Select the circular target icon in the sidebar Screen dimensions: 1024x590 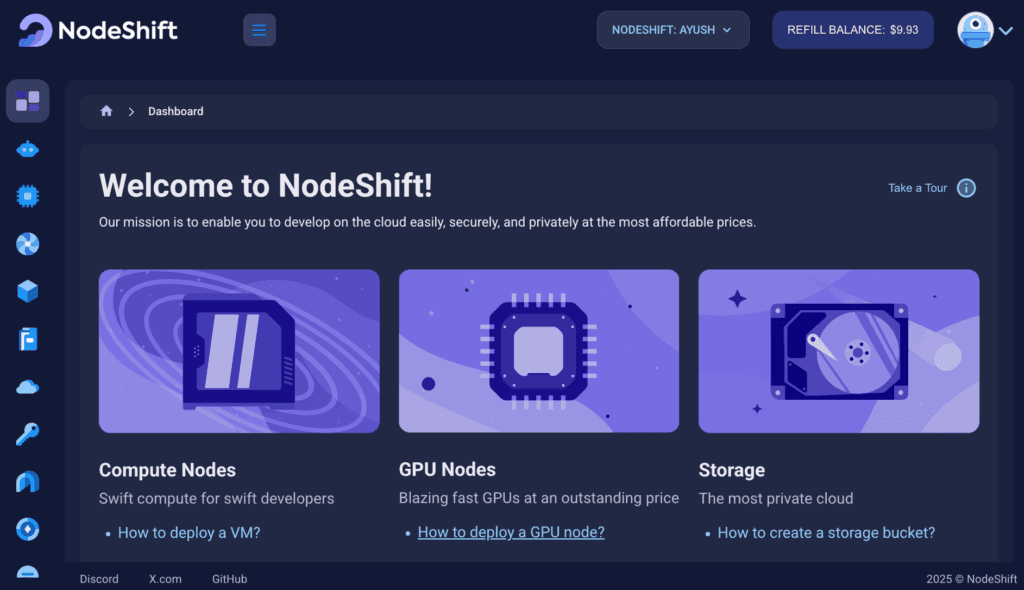[27, 529]
